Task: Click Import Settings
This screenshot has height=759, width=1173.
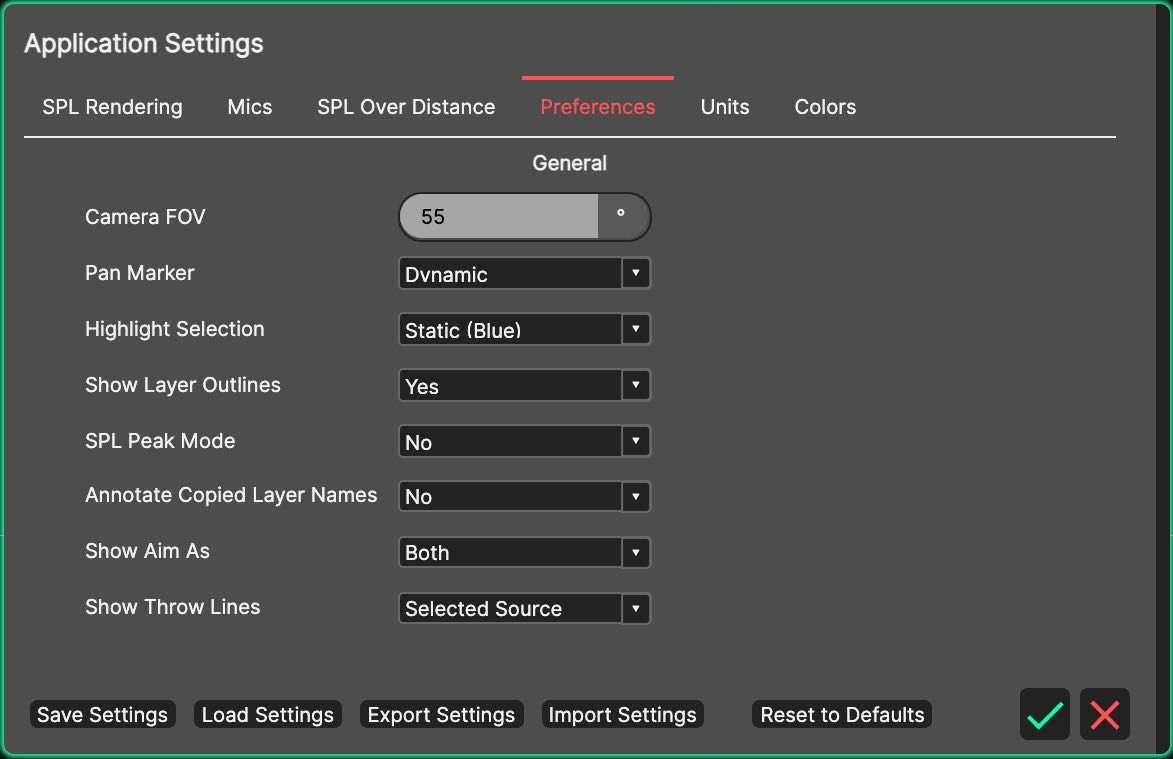Action: 622,715
